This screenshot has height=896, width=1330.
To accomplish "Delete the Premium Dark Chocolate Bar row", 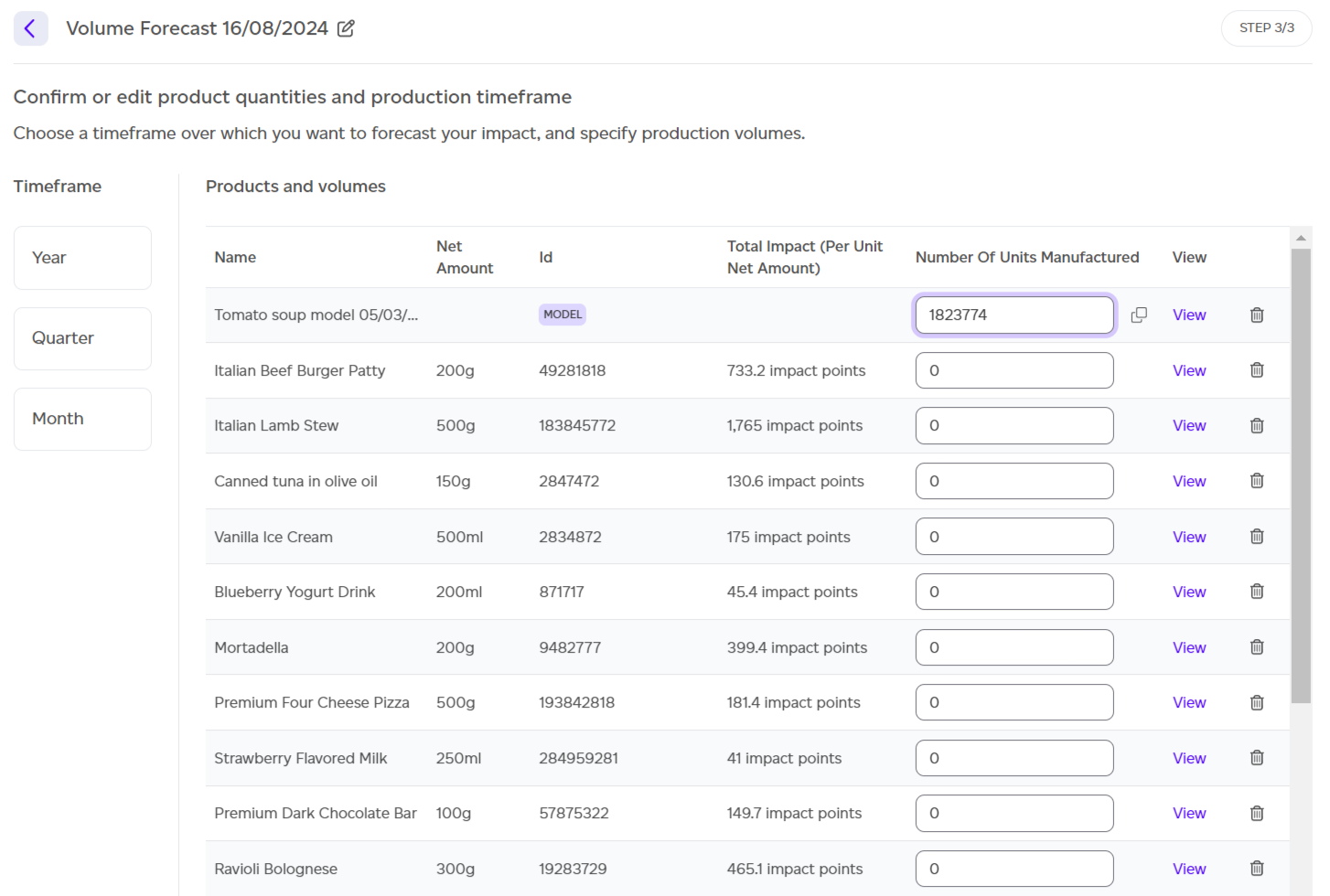I will click(x=1257, y=813).
